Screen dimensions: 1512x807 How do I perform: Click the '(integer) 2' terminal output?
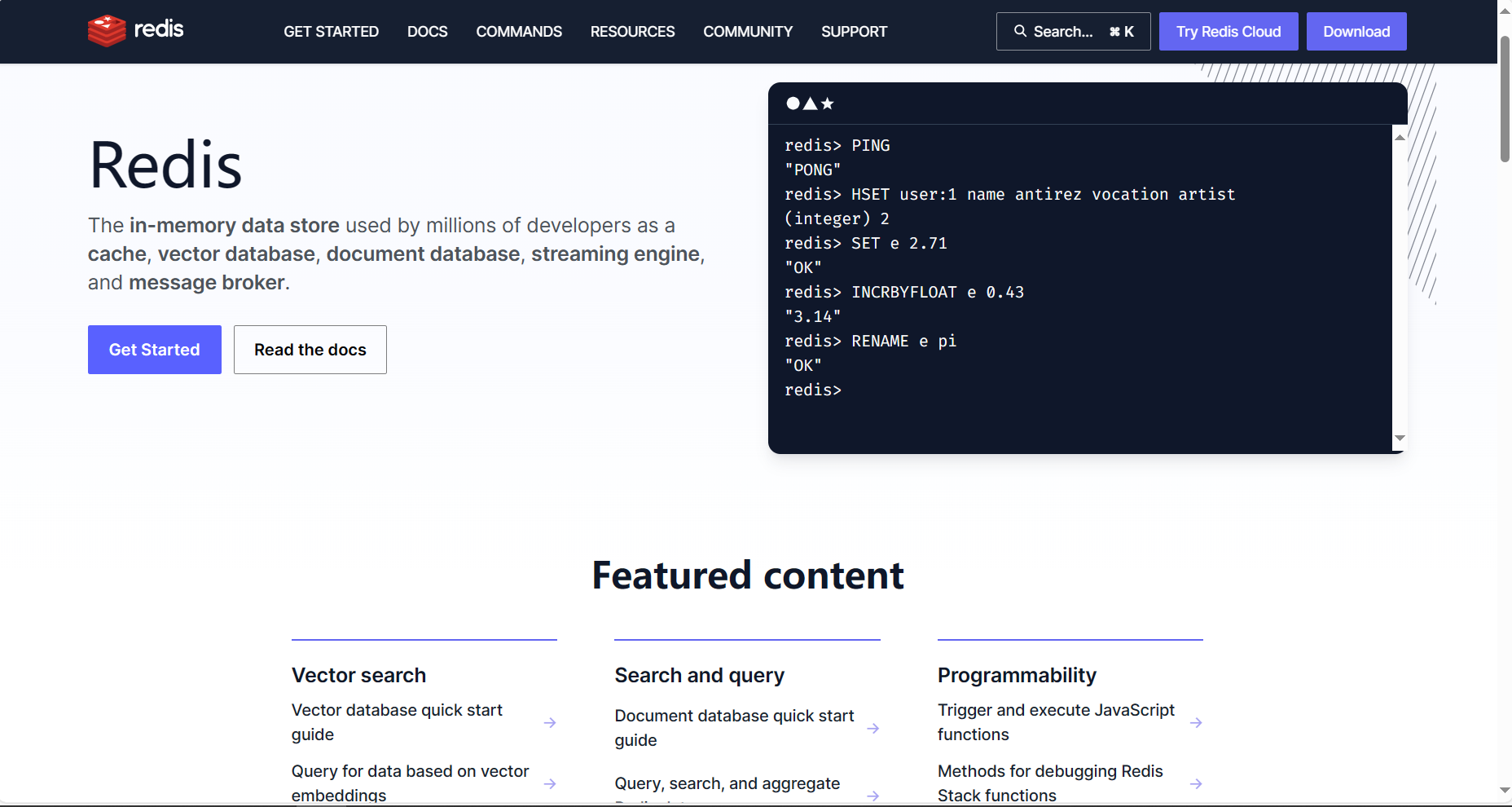(x=837, y=218)
